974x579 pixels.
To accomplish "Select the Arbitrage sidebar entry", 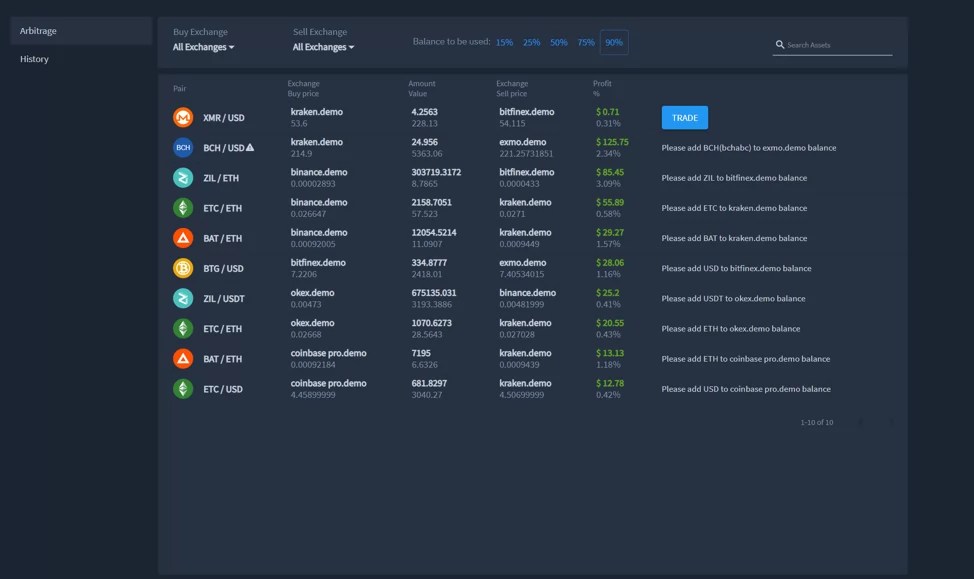I will point(38,30).
